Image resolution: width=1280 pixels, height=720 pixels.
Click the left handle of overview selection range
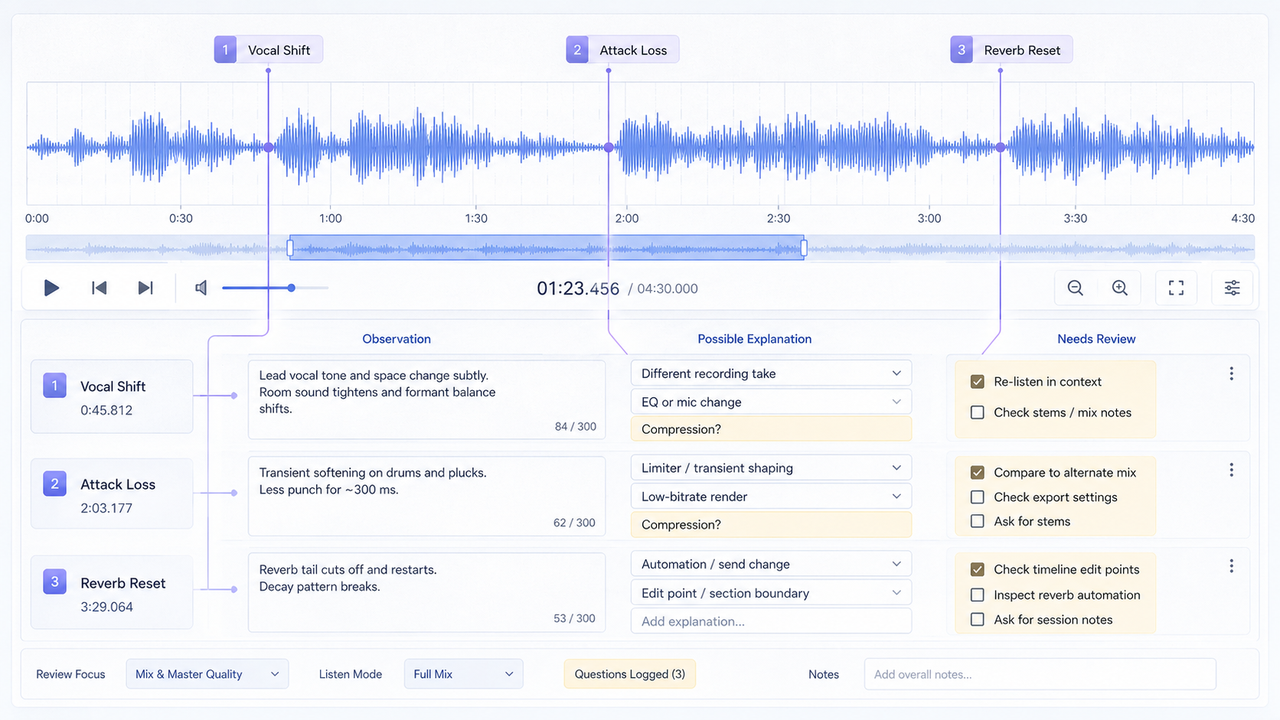point(291,247)
